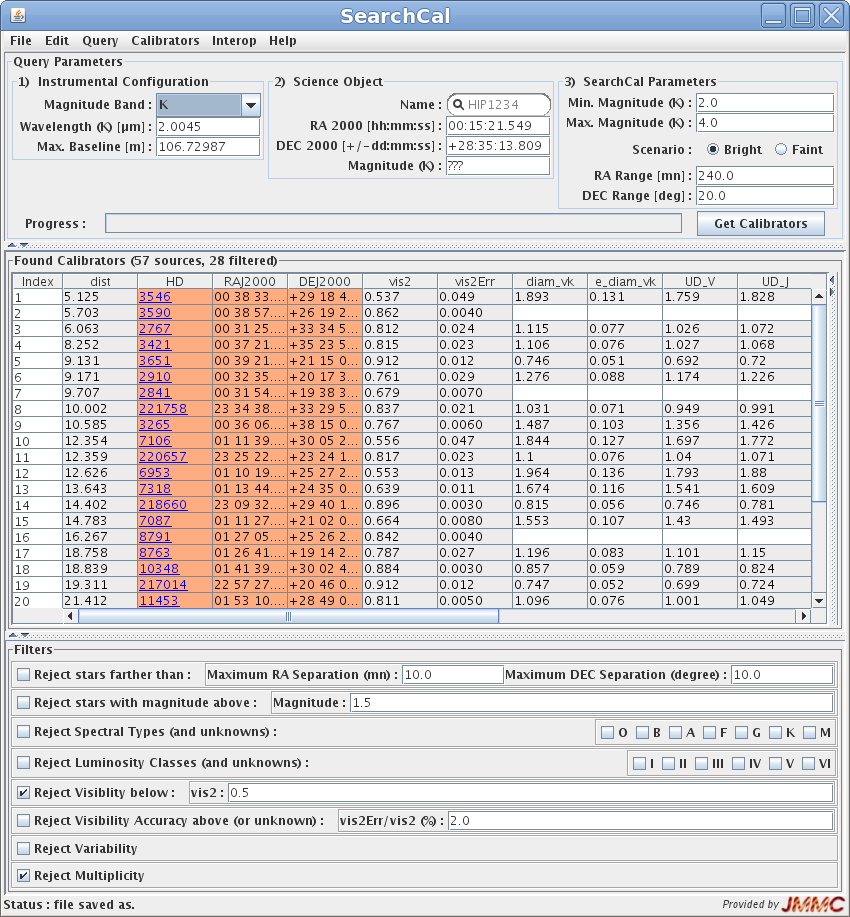Click the RA 2000 input field

(498, 126)
